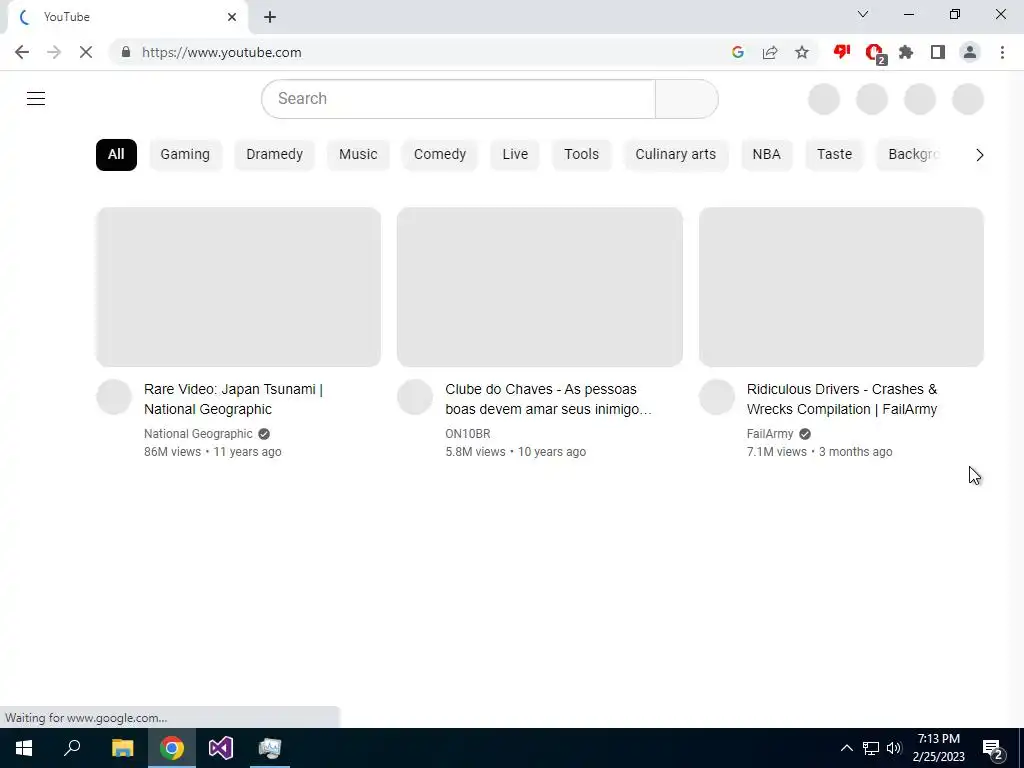The image size is (1024, 768).
Task: Go back using browser back arrow
Action: tap(22, 52)
